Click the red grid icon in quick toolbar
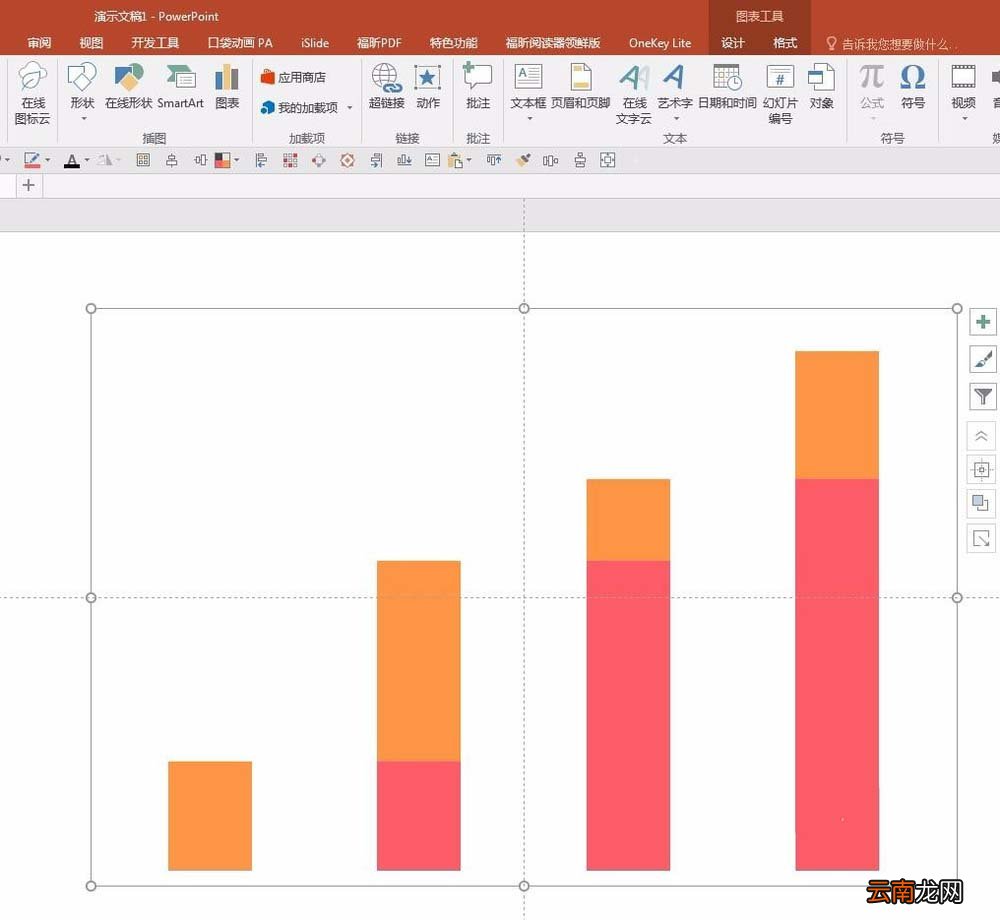Screen dimensions: 1000x920 [290, 160]
